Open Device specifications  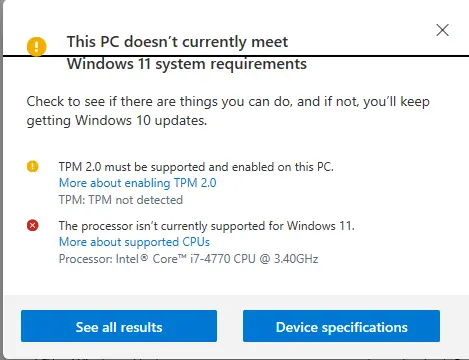coord(341,326)
